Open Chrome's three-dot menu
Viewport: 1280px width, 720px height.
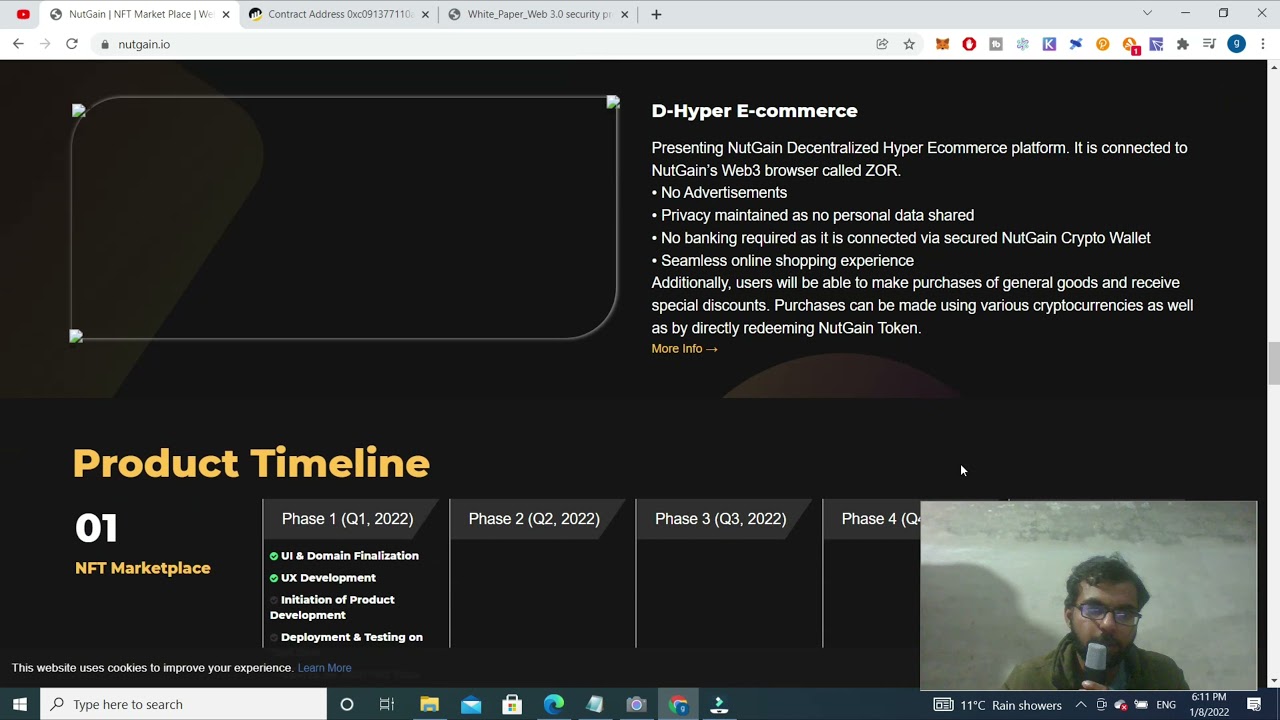click(x=1263, y=44)
